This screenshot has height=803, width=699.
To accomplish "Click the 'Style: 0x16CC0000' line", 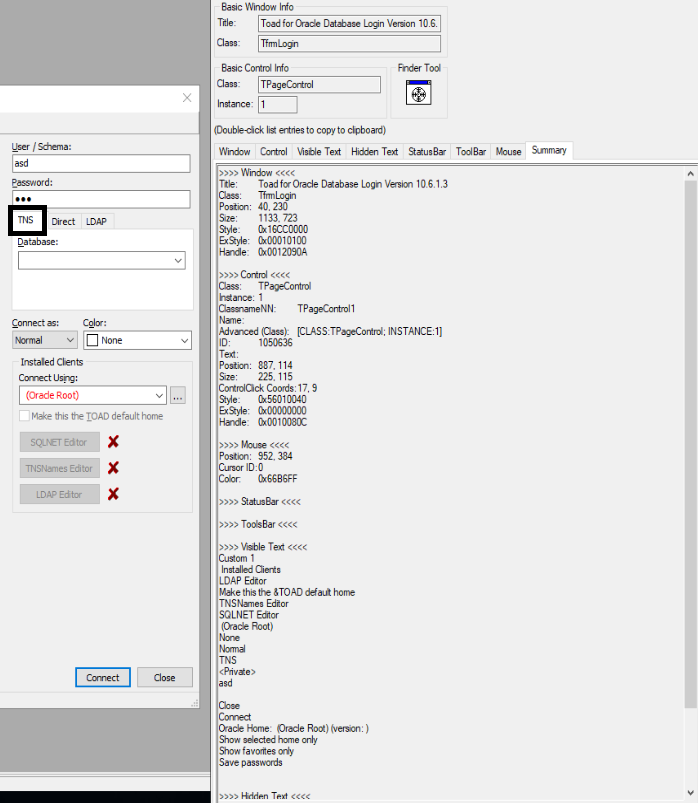I will (x=263, y=229).
